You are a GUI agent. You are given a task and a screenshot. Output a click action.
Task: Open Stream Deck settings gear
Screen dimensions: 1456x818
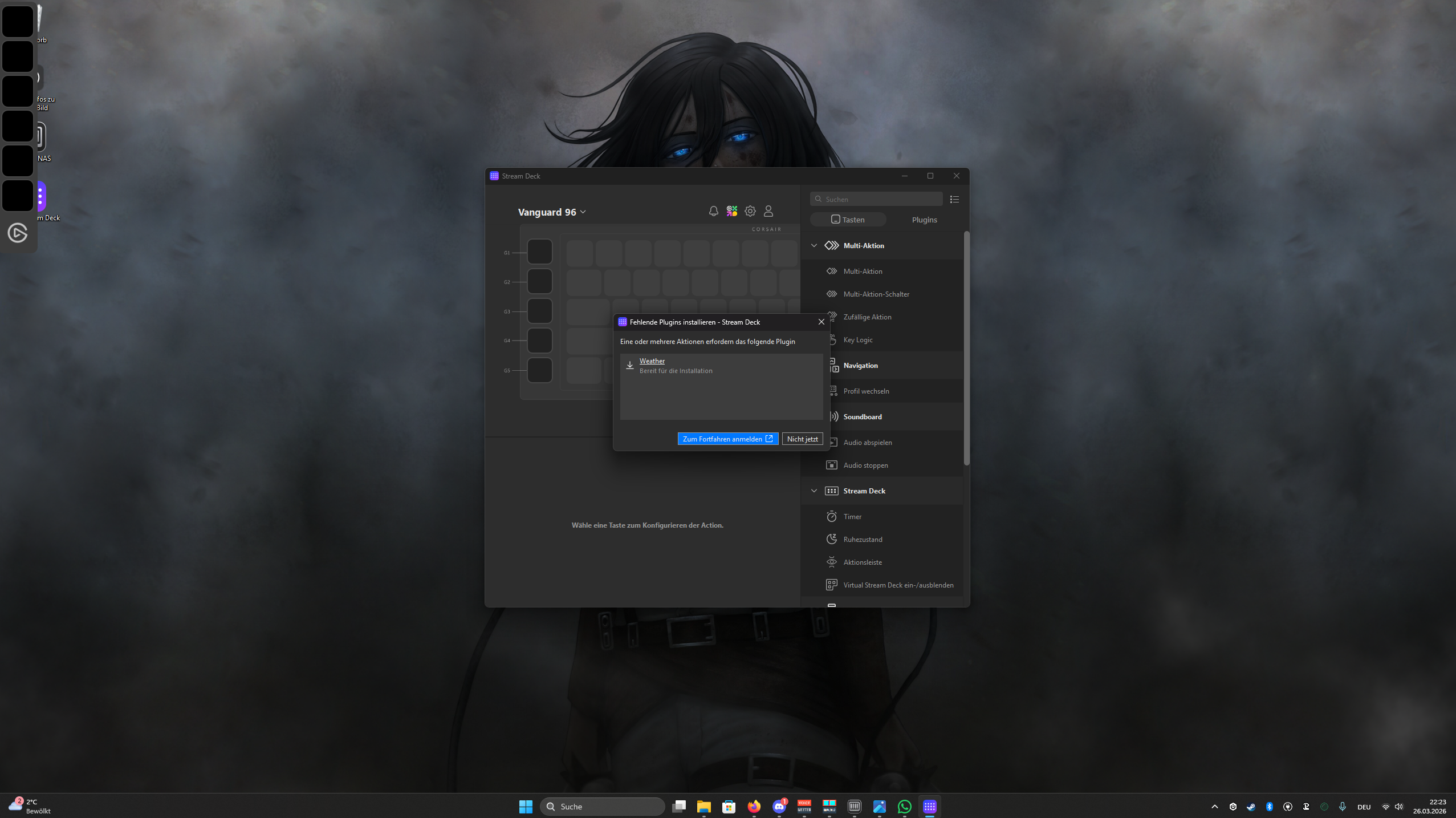point(750,211)
